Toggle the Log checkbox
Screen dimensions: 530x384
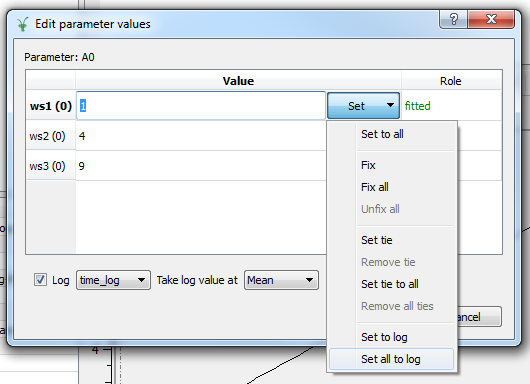pos(40,280)
